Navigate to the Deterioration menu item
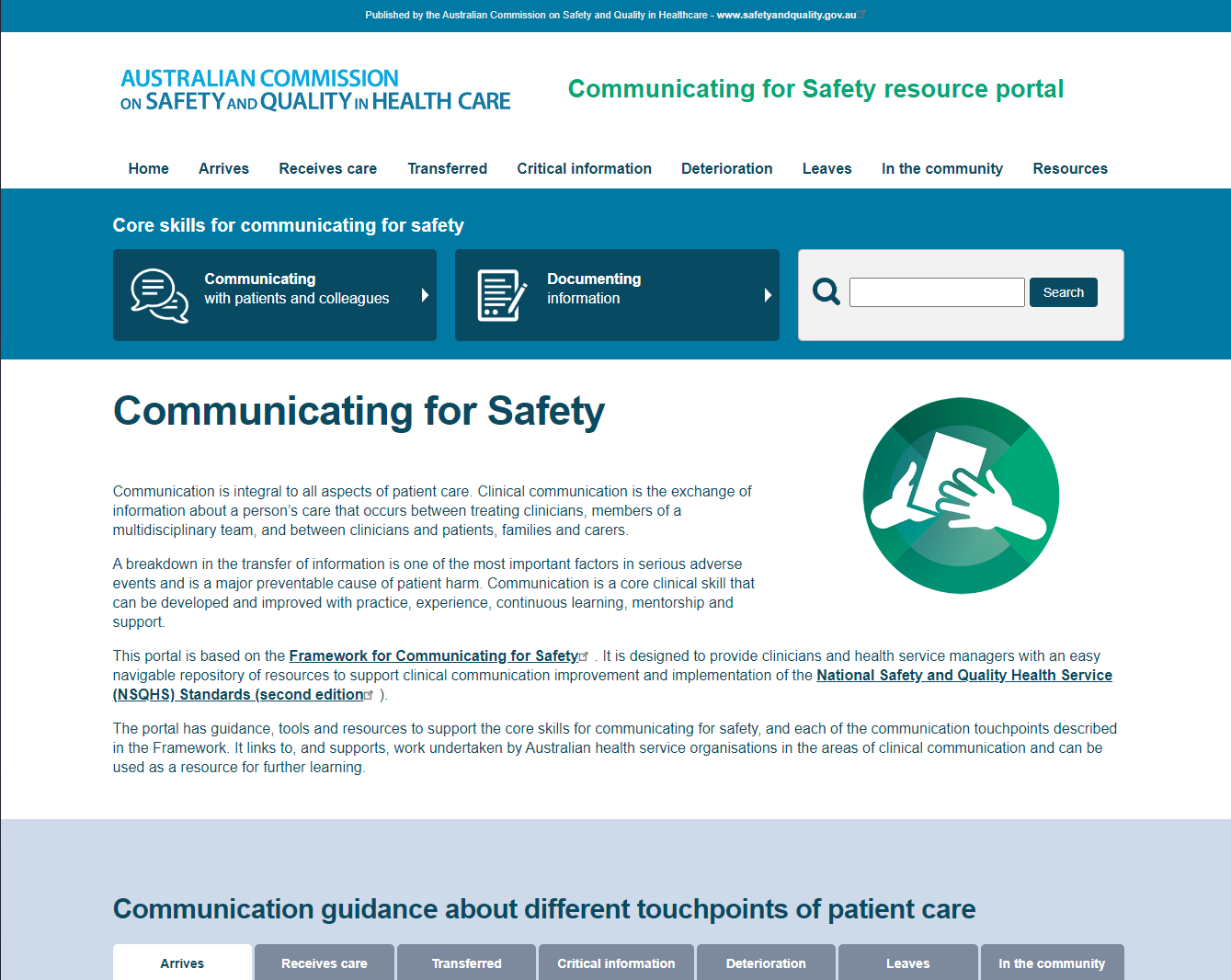This screenshot has width=1231, height=980. point(726,168)
